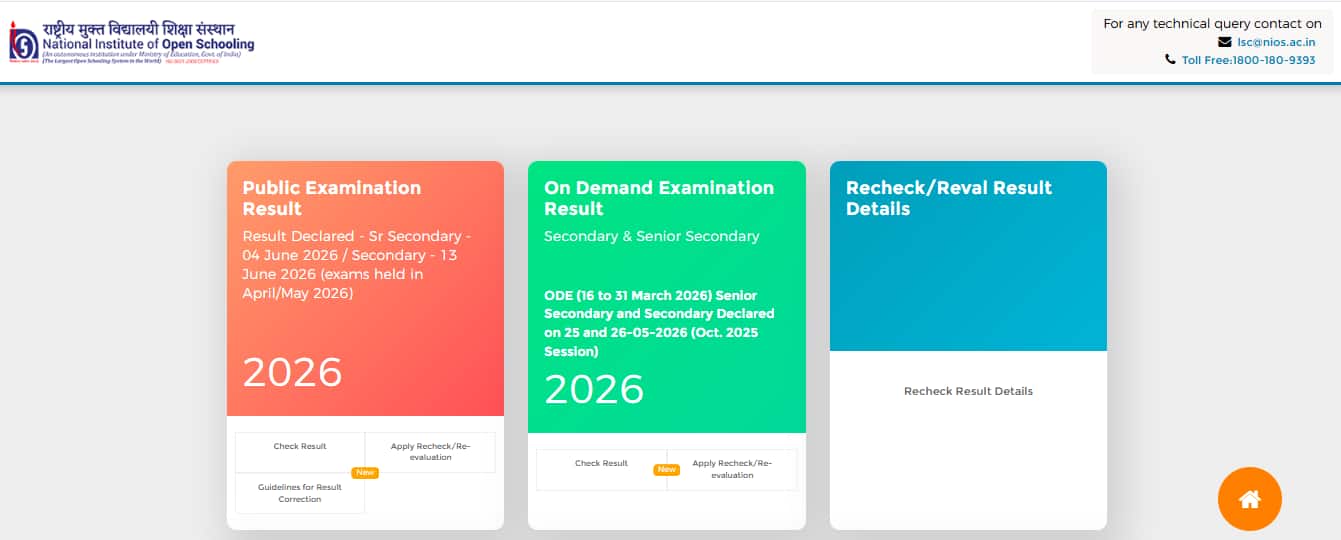Open Apply Recheck/Re-evaluation under On Demand Examination

732,469
